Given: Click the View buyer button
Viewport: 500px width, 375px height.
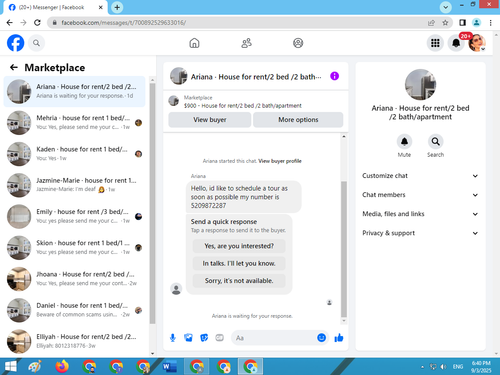Looking at the screenshot, I should [210, 120].
